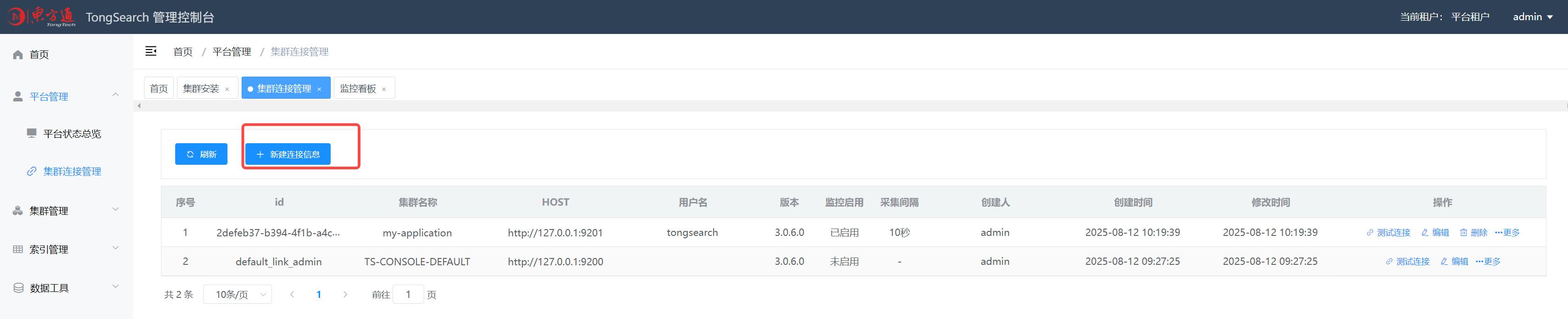Go to the previous page arrow
The width and height of the screenshot is (1568, 319).
pos(292,295)
